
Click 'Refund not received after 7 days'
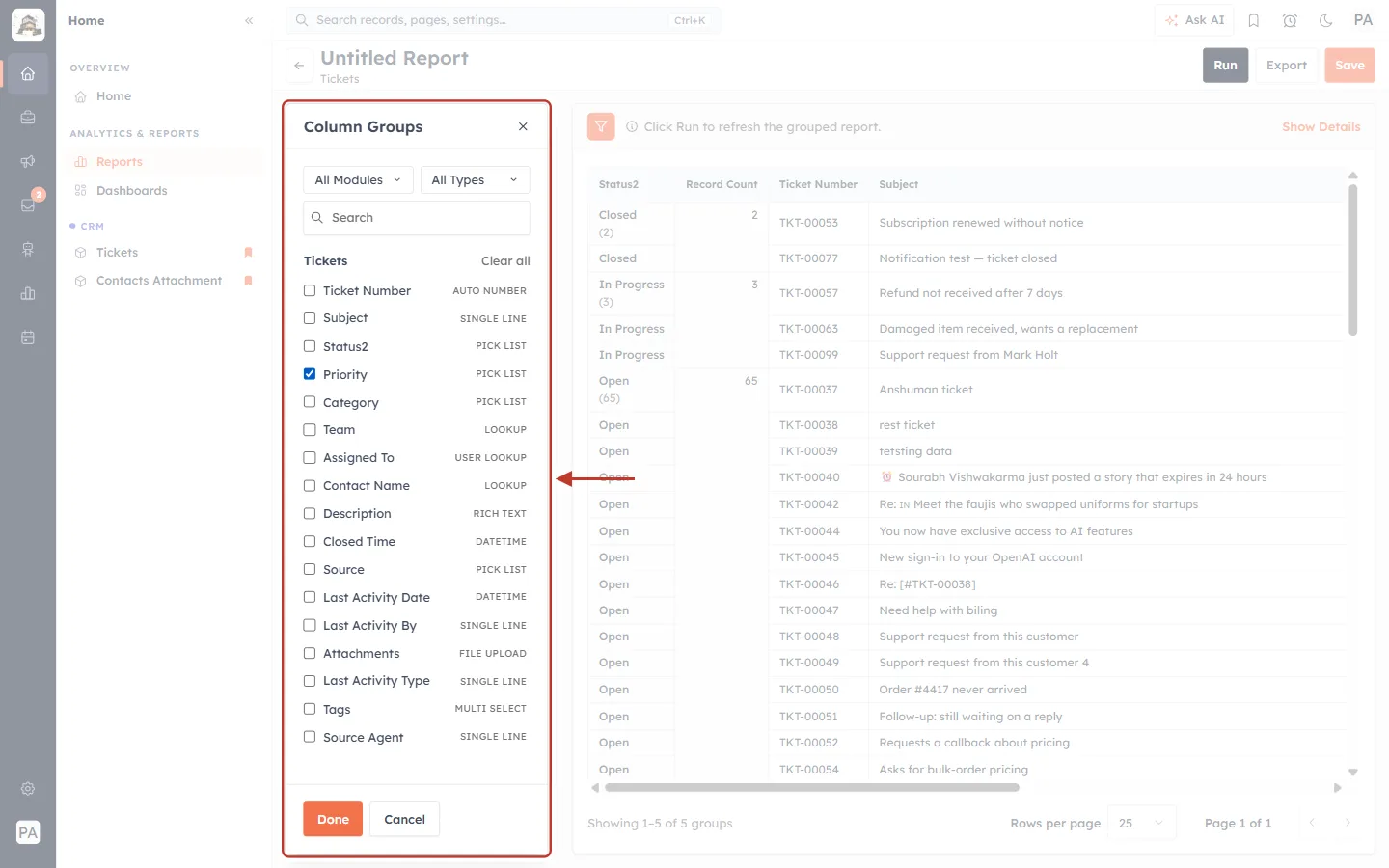(x=970, y=293)
